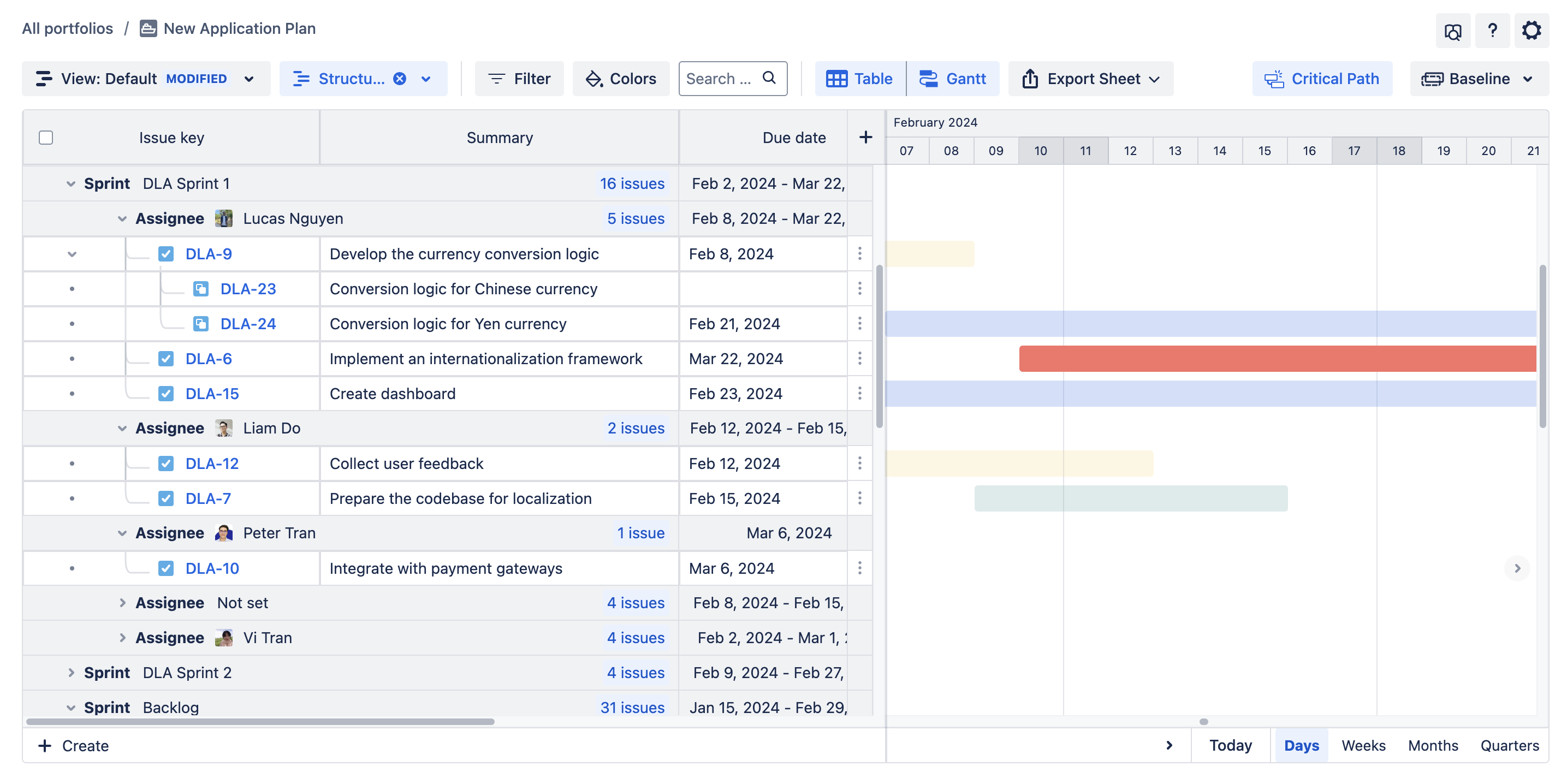Screen dimensions: 1567x784
Task: Click the help question mark icon
Action: coord(1492,30)
